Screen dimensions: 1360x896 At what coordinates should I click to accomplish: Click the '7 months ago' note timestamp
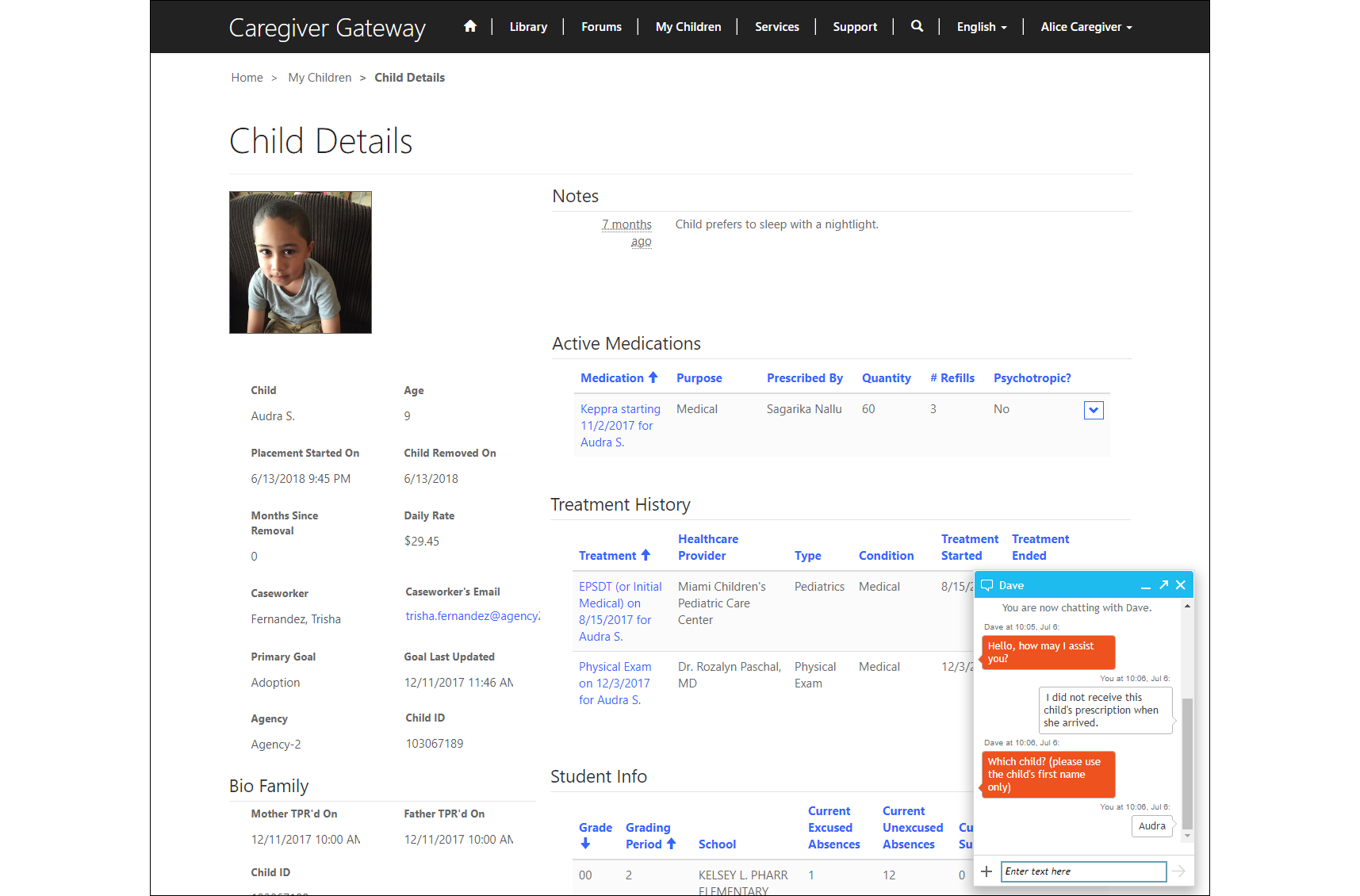tap(626, 233)
